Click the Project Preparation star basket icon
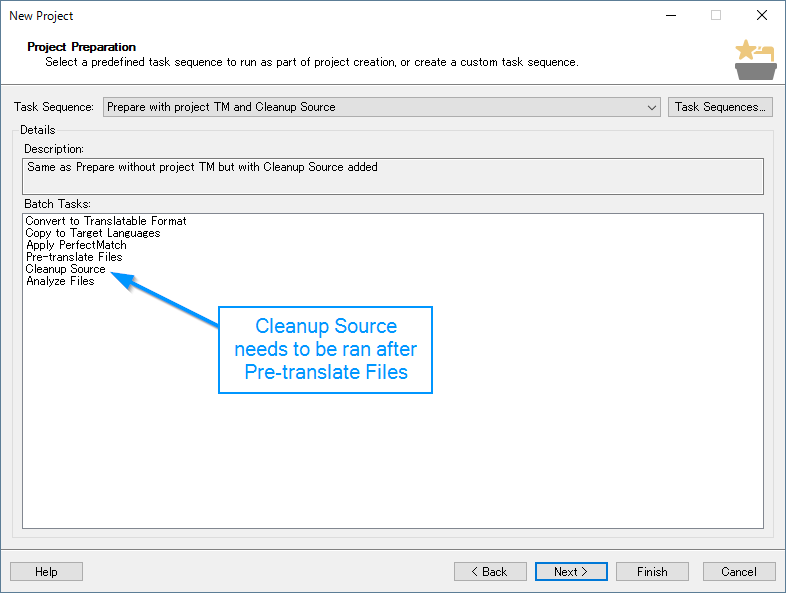Screen dimensions: 786x593 (x=755, y=60)
